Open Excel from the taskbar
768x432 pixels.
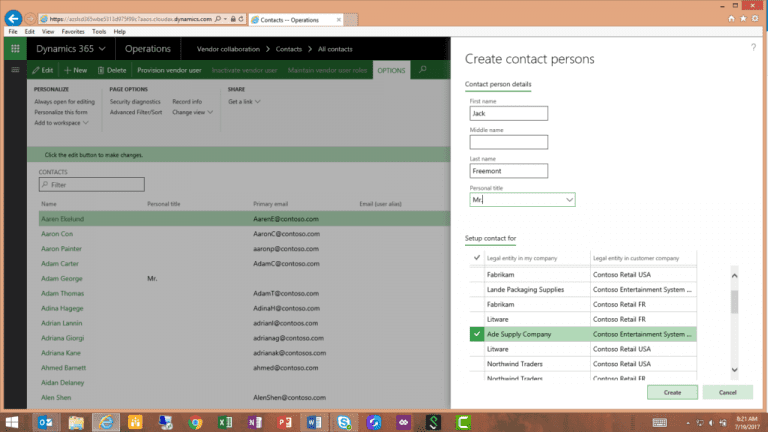[225, 422]
